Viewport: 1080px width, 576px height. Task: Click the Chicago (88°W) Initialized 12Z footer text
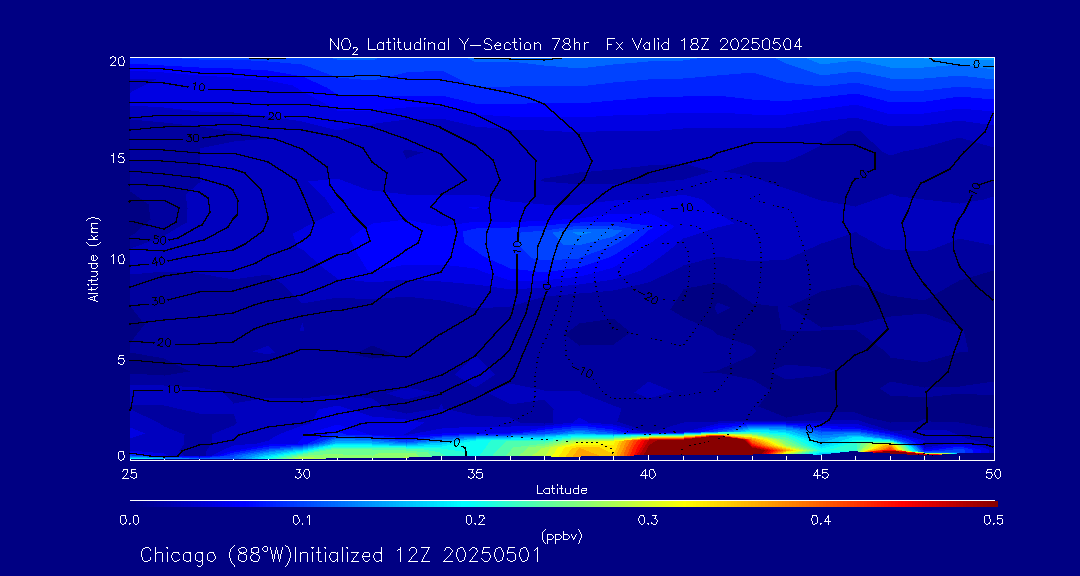click(x=340, y=555)
